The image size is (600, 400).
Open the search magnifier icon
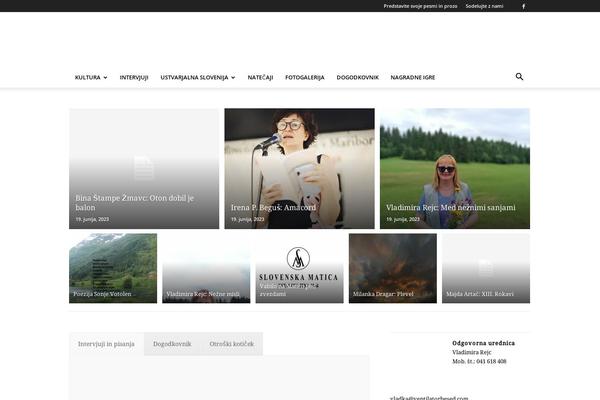[x=519, y=77]
